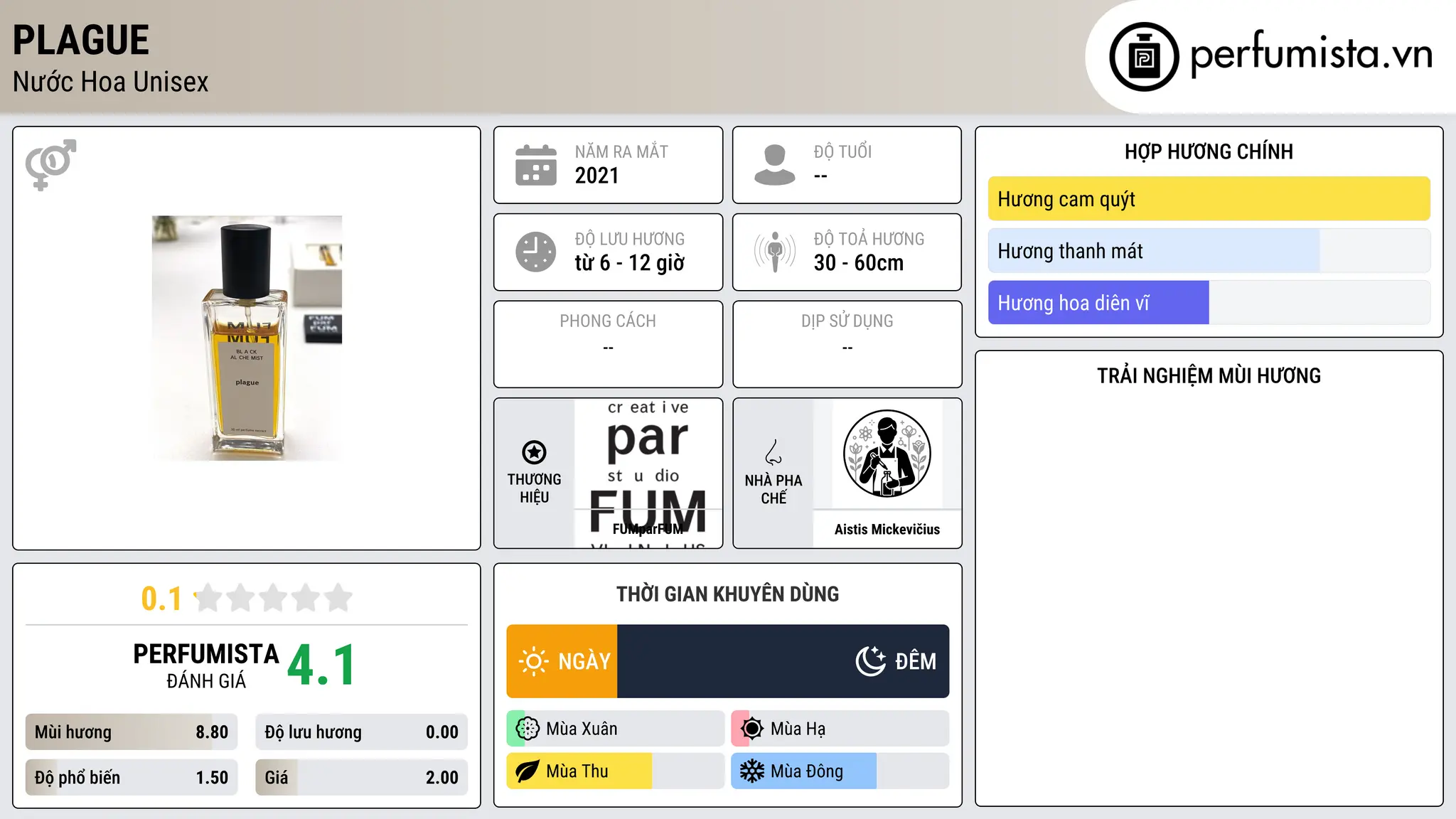The height and width of the screenshot is (819, 1456).
Task: Open the FUMparFUM brand logo image
Action: tap(648, 473)
